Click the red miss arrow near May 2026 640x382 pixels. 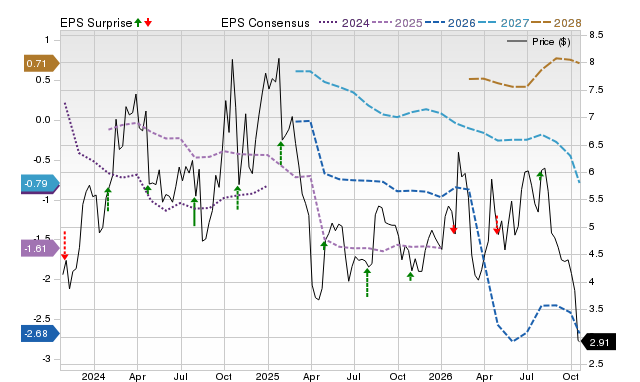[497, 225]
